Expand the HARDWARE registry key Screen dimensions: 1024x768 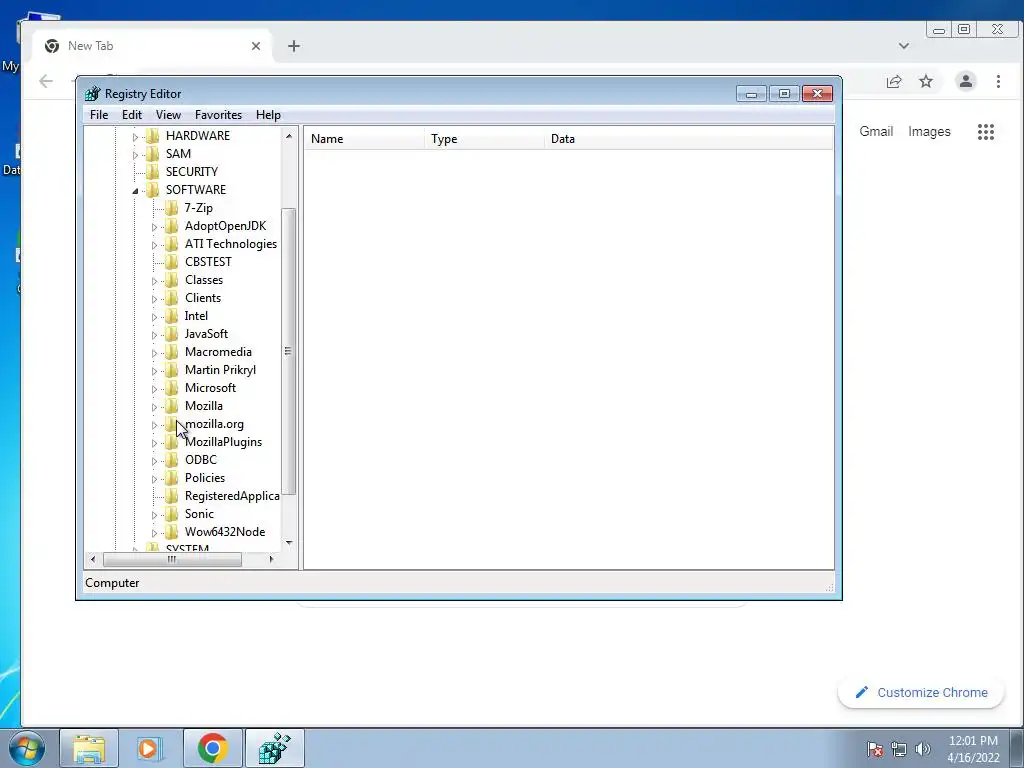click(x=135, y=137)
